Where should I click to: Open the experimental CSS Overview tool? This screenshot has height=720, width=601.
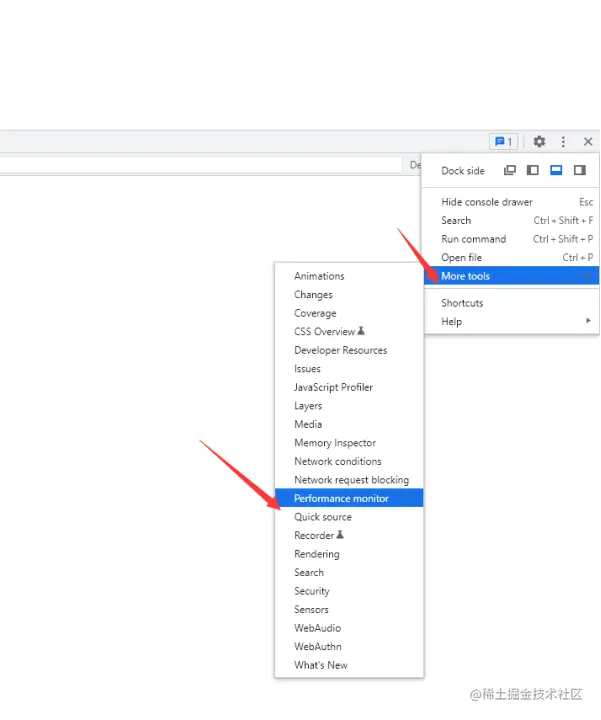point(349,332)
